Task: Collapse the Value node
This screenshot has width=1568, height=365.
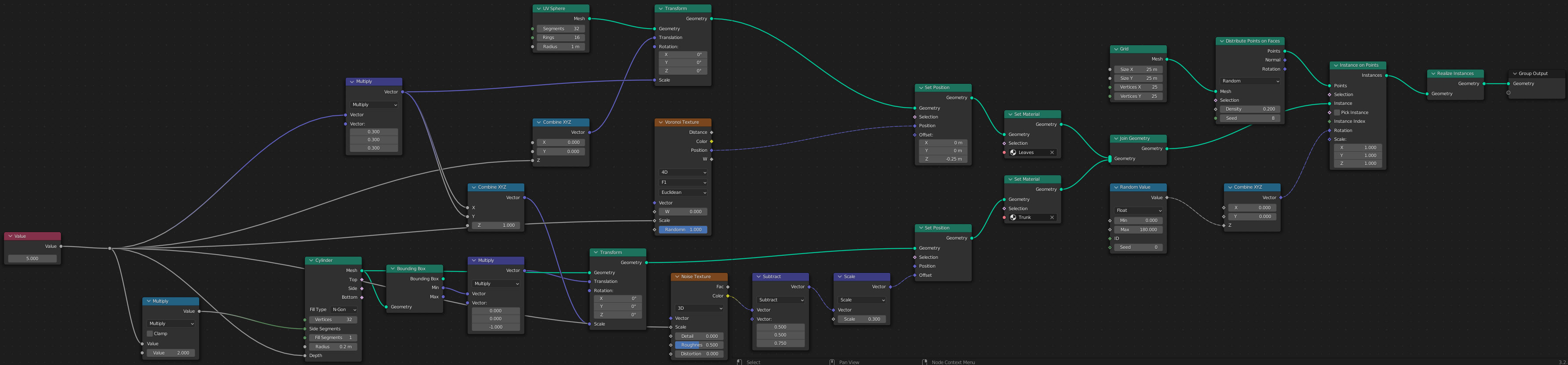Action: [x=11, y=236]
